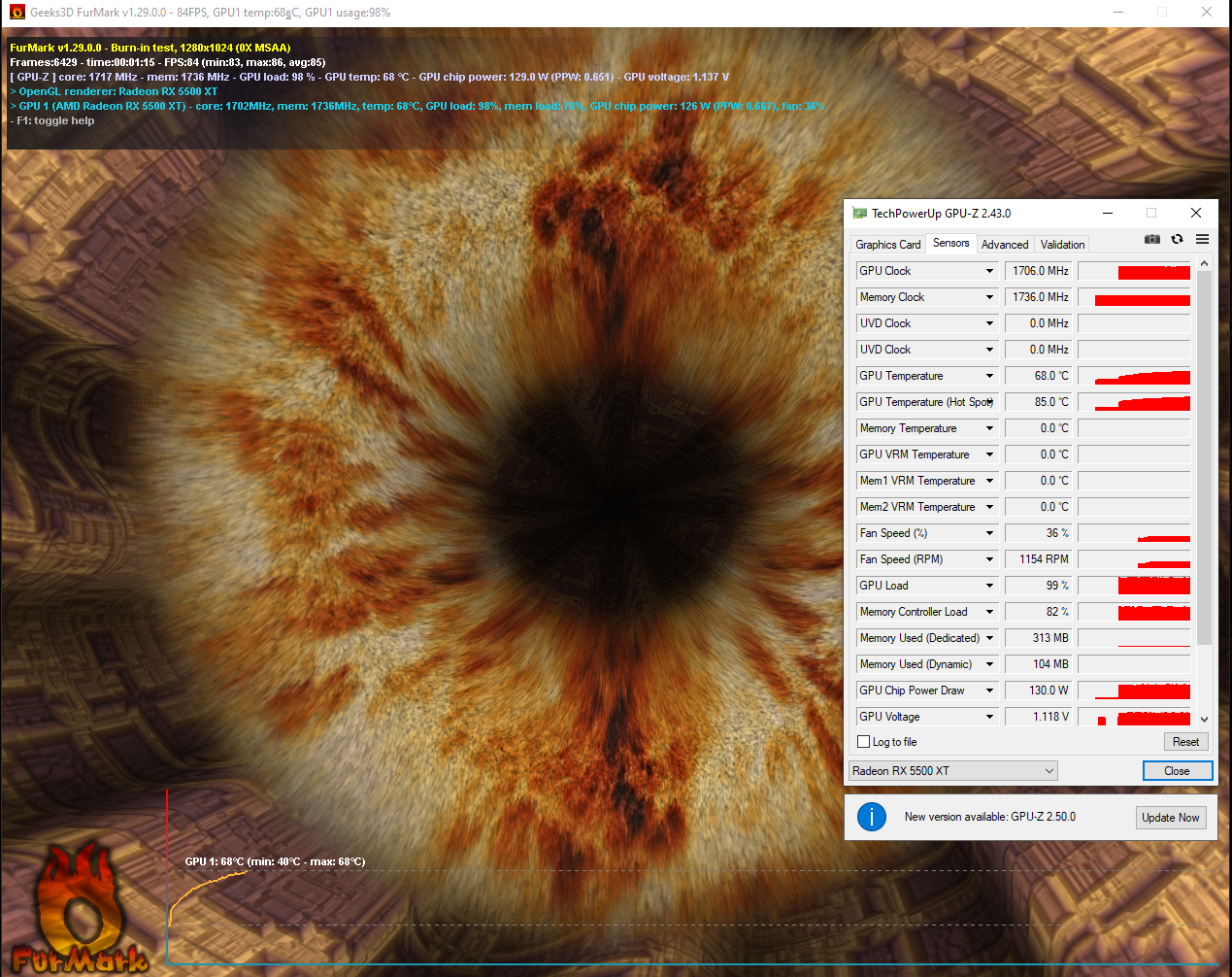This screenshot has width=1232, height=977.
Task: Click the refresh sensors icon in GPU-Z
Action: (x=1177, y=239)
